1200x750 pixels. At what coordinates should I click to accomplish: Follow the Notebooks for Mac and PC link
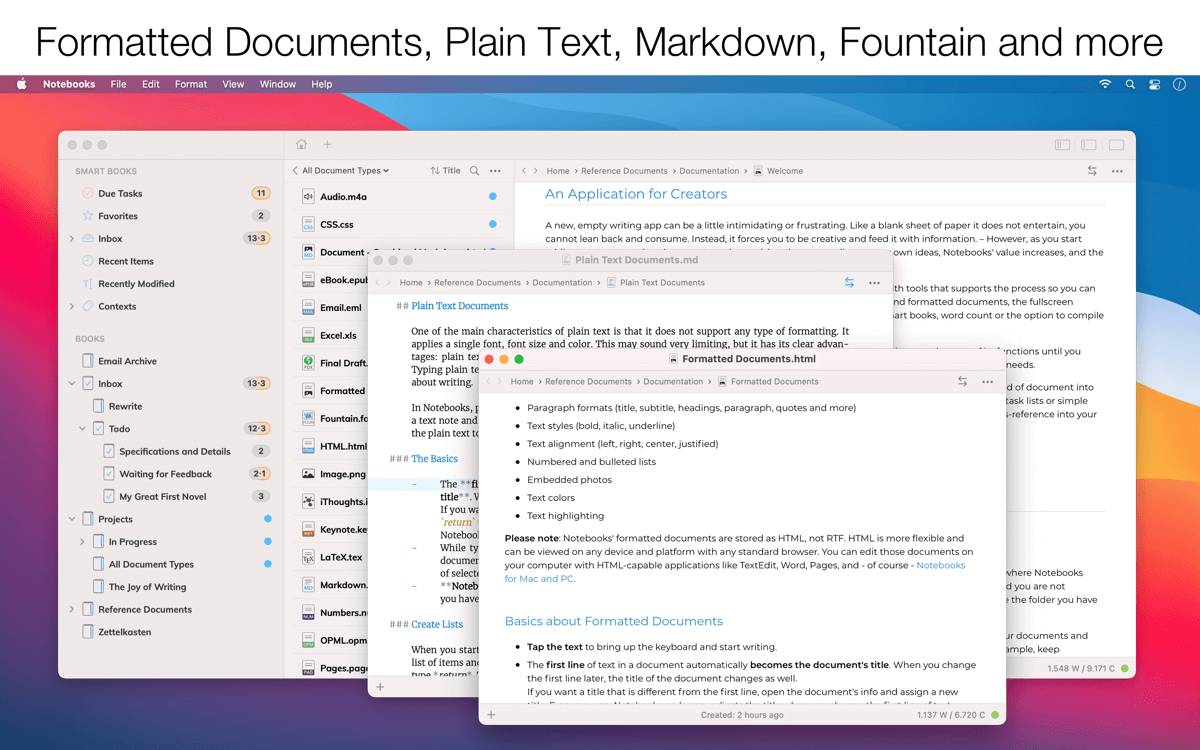click(735, 572)
